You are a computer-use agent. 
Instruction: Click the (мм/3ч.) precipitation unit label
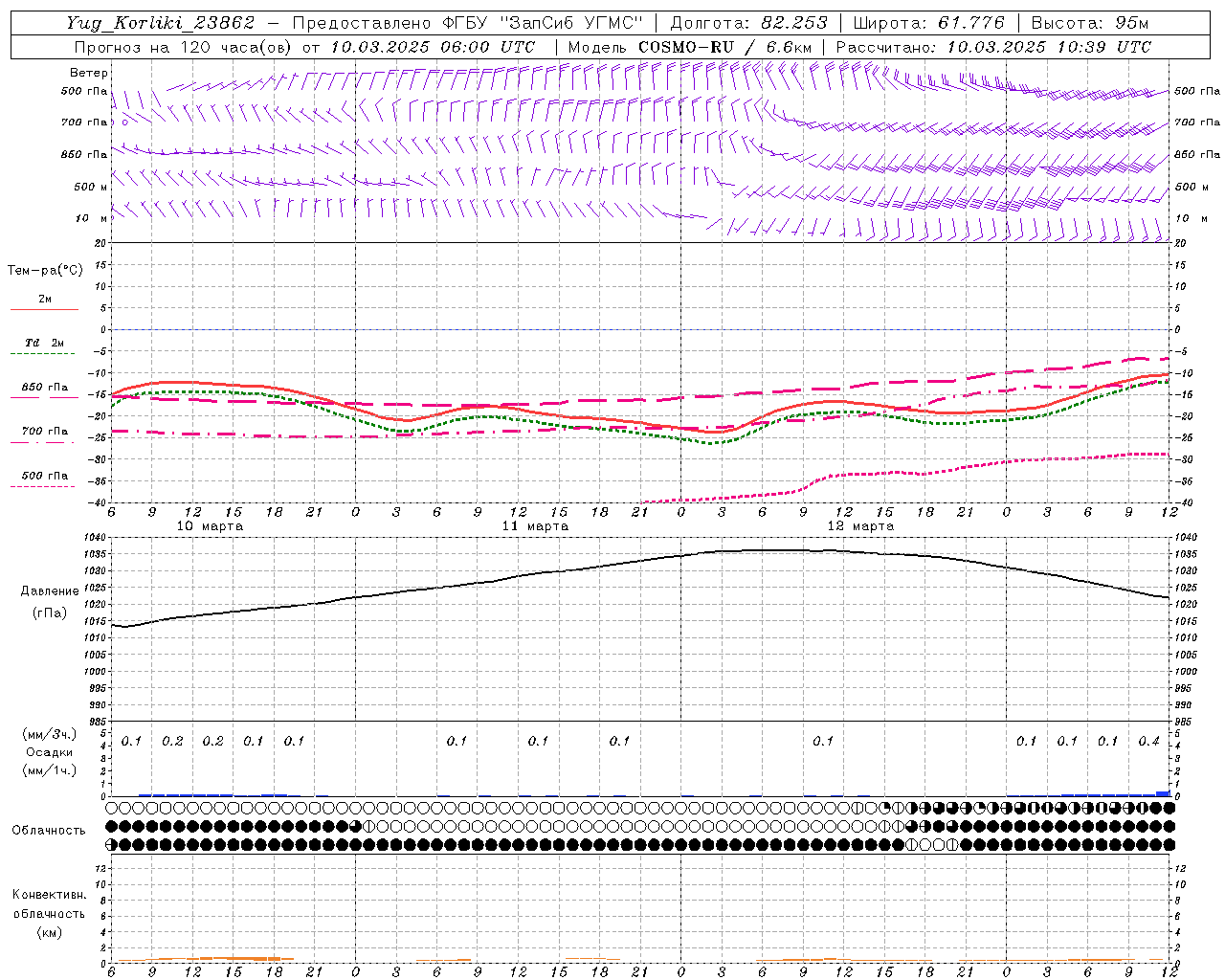[x=50, y=734]
